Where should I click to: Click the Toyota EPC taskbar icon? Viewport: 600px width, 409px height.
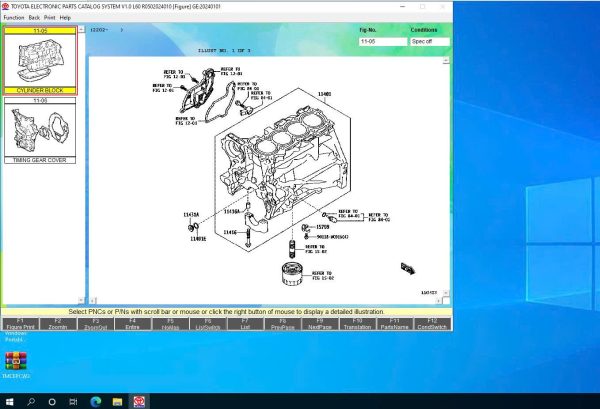coord(139,402)
